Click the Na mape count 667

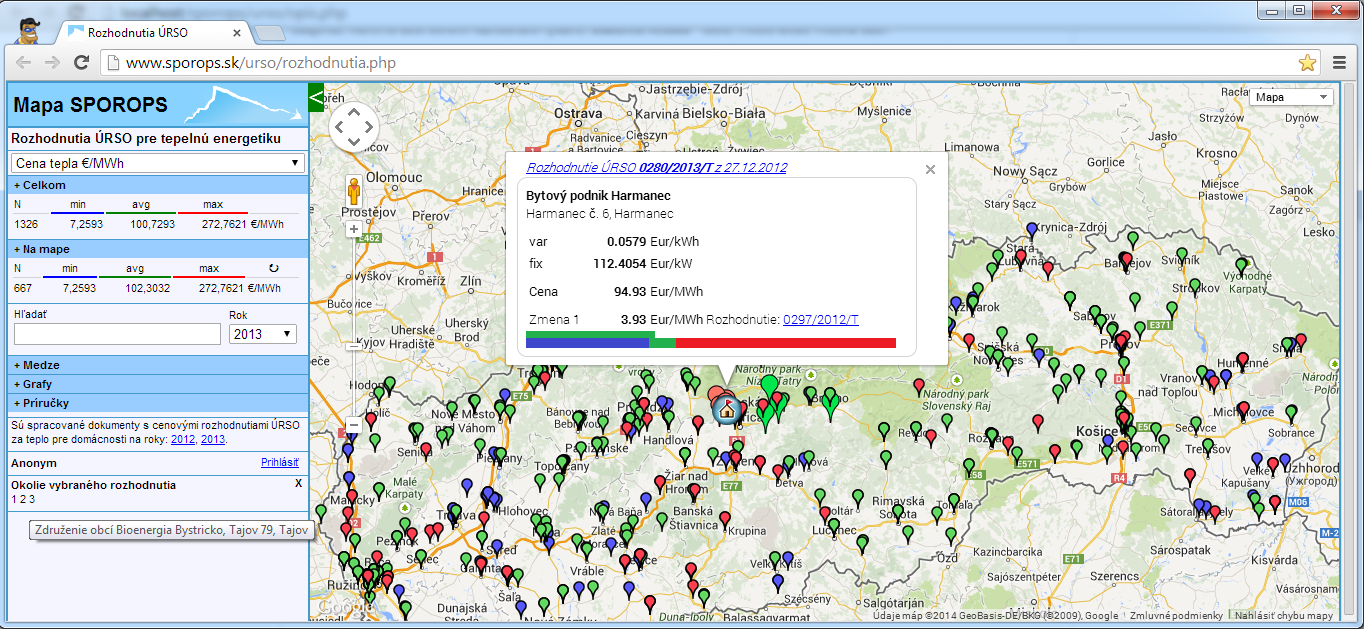click(23, 288)
